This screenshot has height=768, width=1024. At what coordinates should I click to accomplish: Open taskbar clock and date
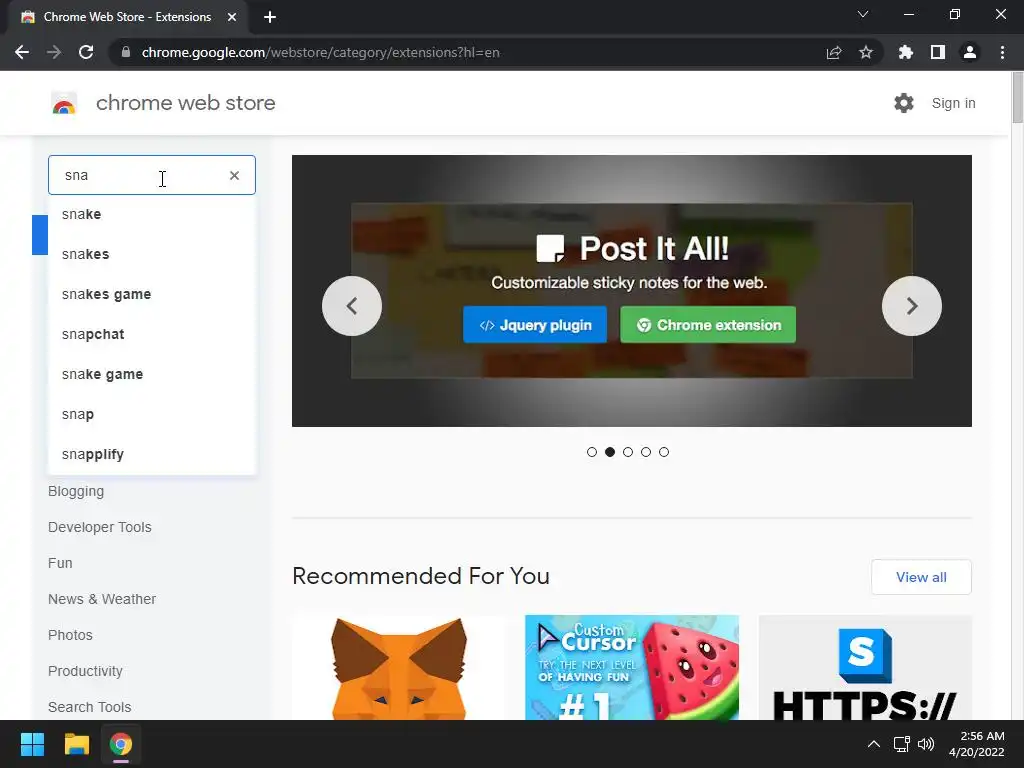pyautogui.click(x=977, y=744)
